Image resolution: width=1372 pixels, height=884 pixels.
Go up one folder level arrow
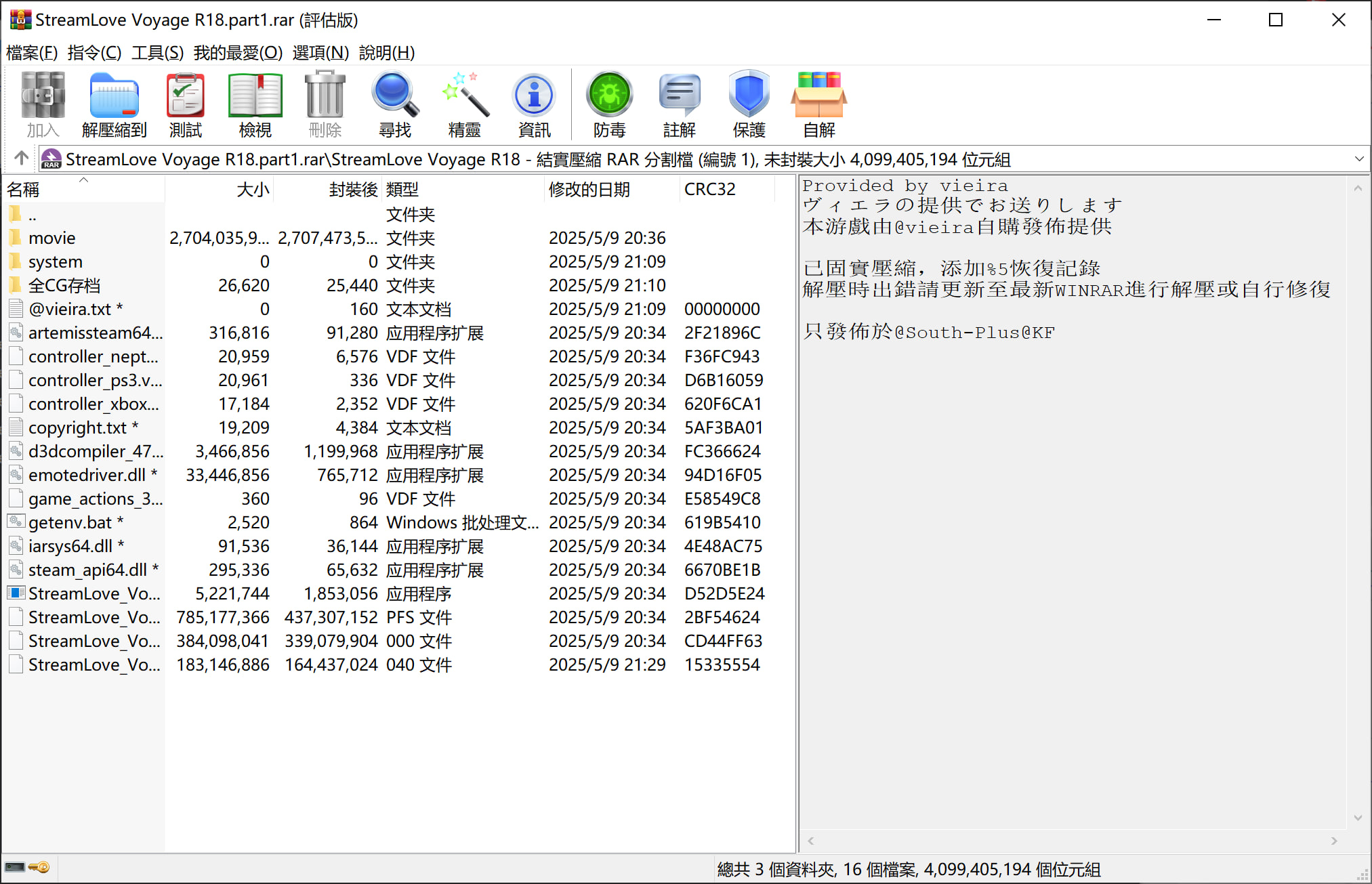point(21,159)
